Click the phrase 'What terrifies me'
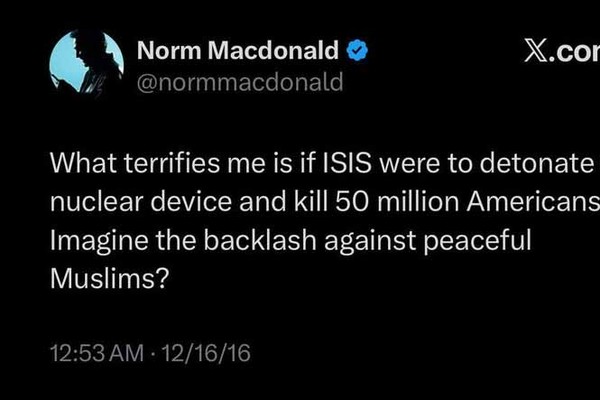This screenshot has width=600, height=400. point(133,161)
